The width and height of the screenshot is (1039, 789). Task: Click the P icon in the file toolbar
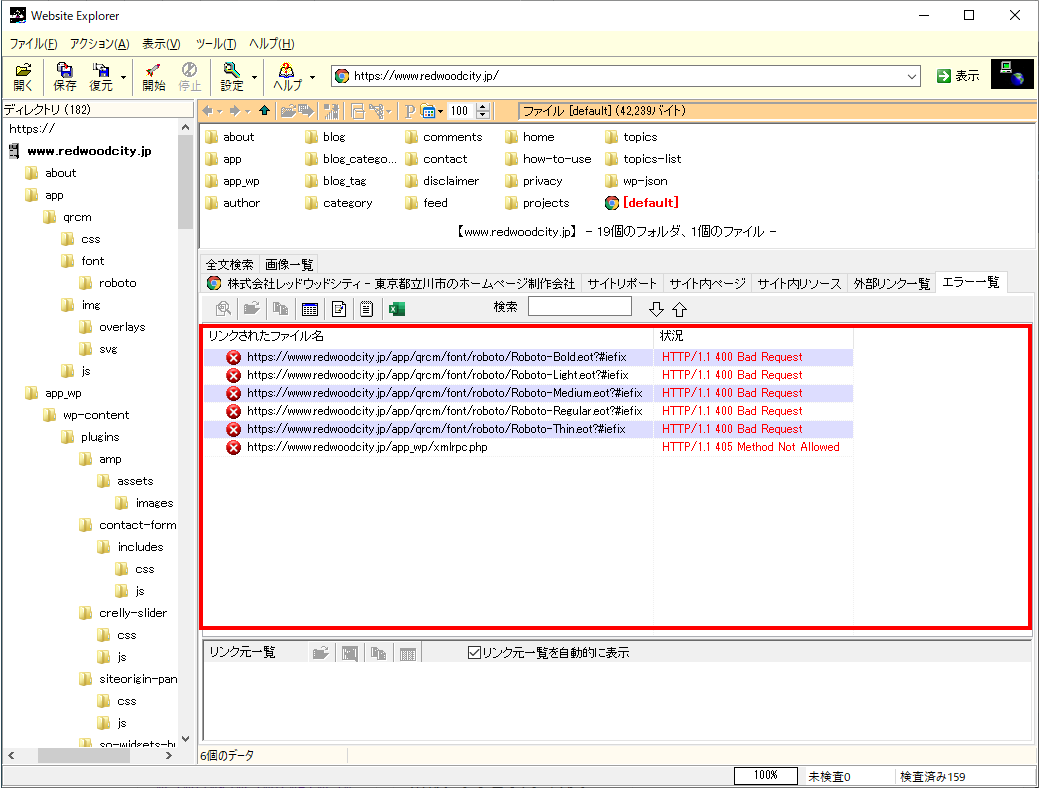[410, 111]
